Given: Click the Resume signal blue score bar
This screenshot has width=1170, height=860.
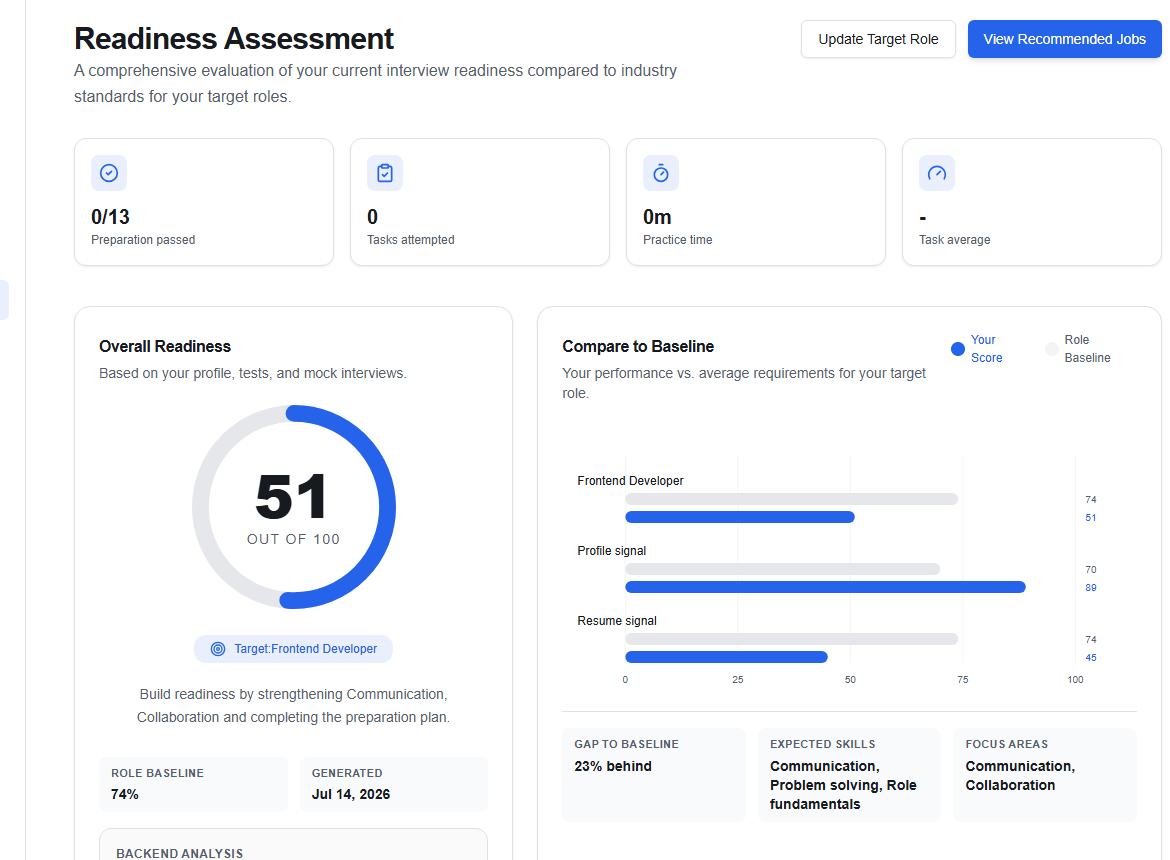Looking at the screenshot, I should tap(726, 657).
